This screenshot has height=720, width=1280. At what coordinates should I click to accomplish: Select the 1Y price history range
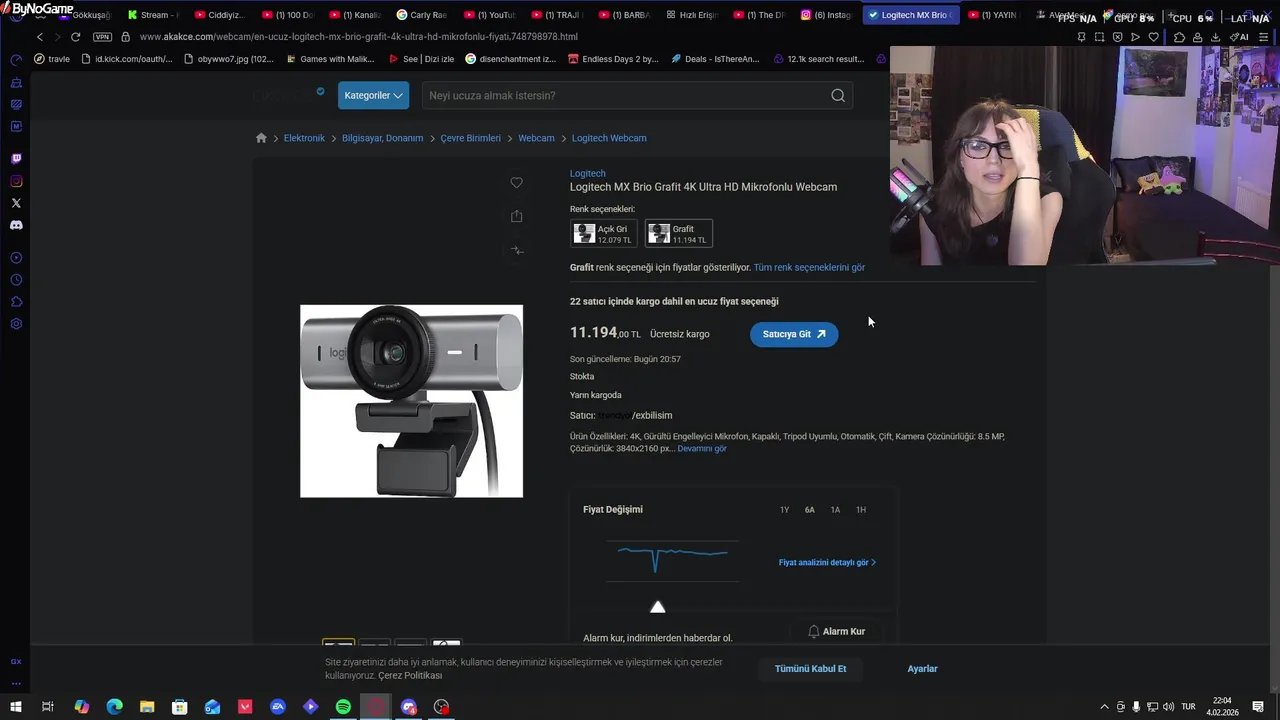pyautogui.click(x=784, y=510)
